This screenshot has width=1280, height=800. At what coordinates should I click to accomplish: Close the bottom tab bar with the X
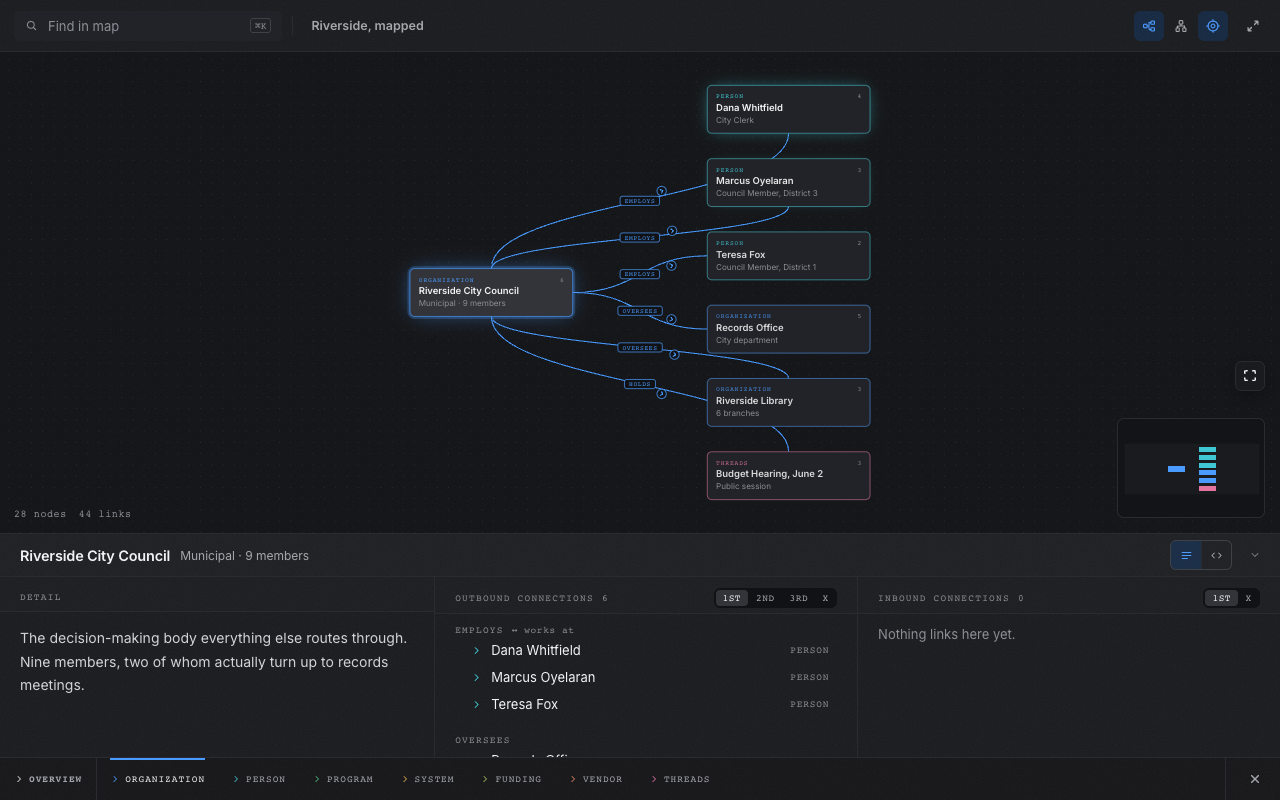1255,779
